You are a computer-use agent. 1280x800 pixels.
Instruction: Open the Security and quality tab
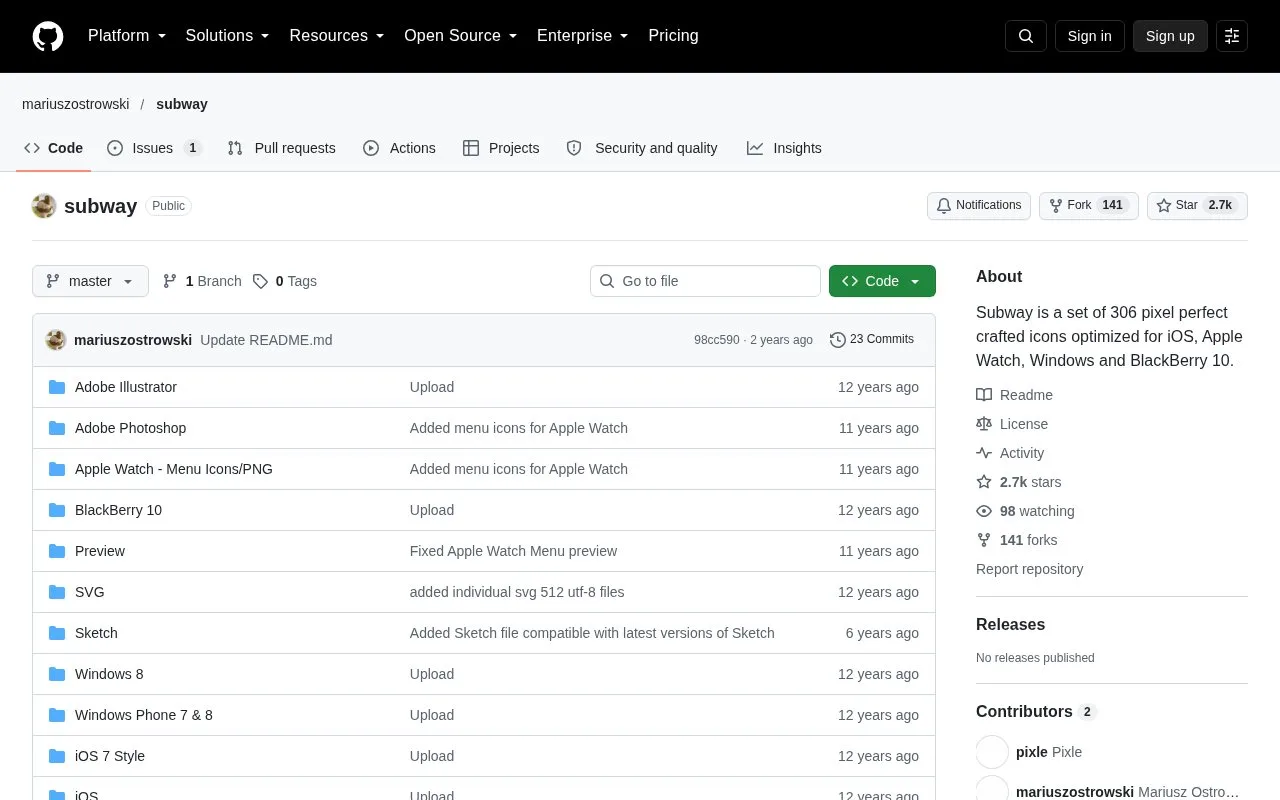(642, 148)
